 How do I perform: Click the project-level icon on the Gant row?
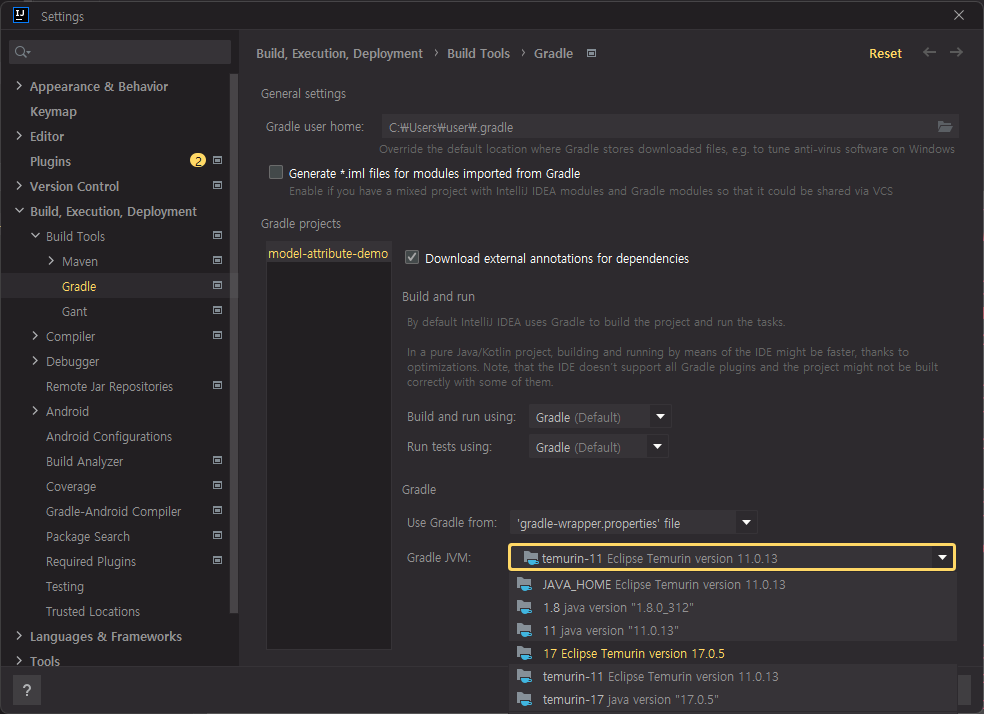pyautogui.click(x=218, y=311)
